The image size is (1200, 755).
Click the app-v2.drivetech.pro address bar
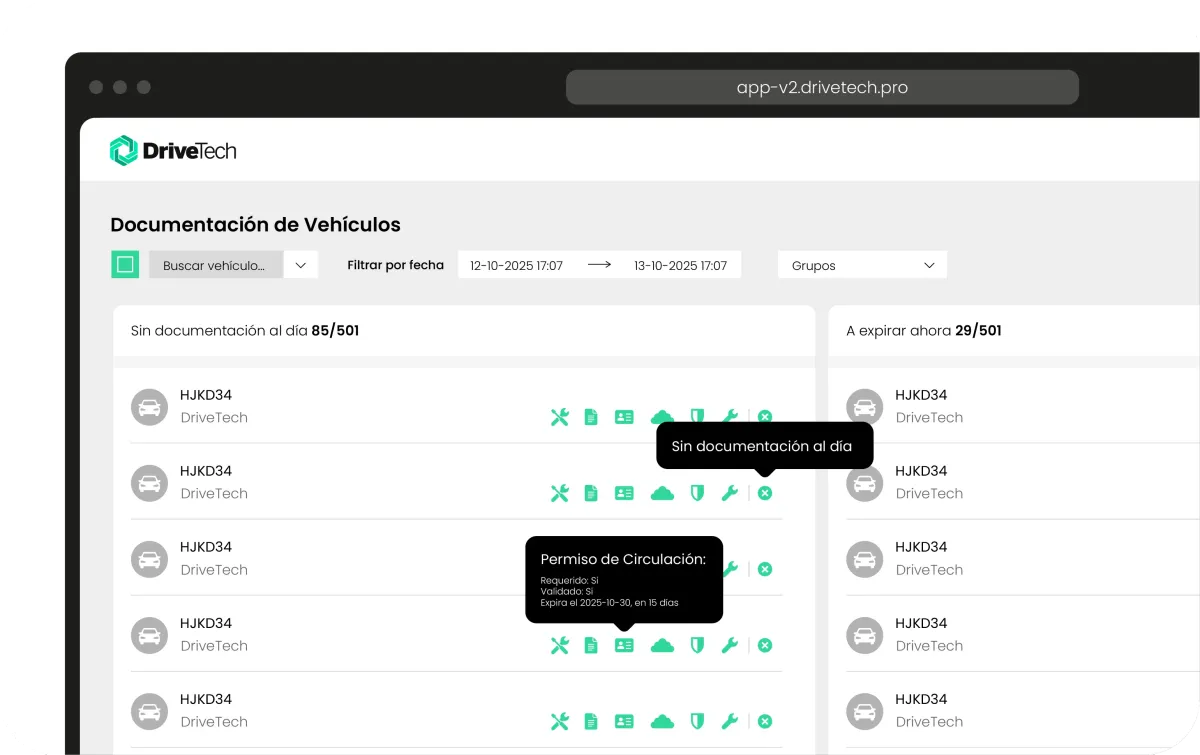822,87
